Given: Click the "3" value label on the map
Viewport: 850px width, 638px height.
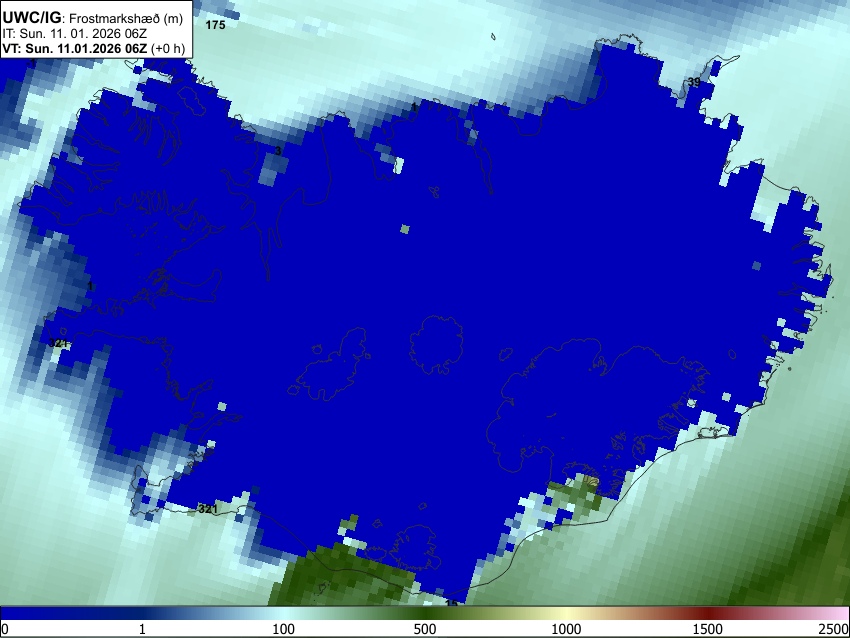Looking at the screenshot, I should point(278,151).
